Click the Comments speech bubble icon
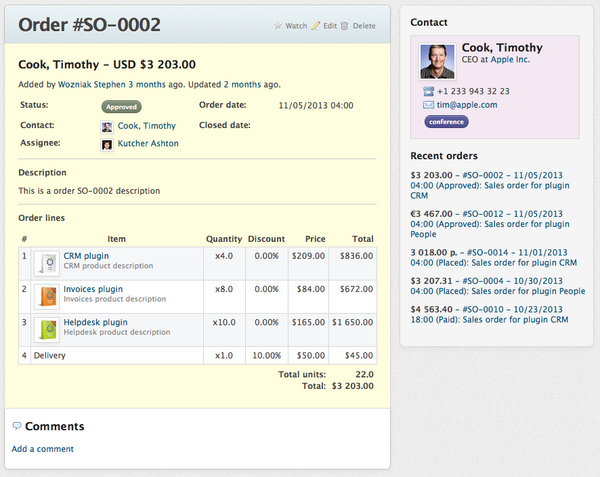600x477 pixels. click(x=17, y=426)
